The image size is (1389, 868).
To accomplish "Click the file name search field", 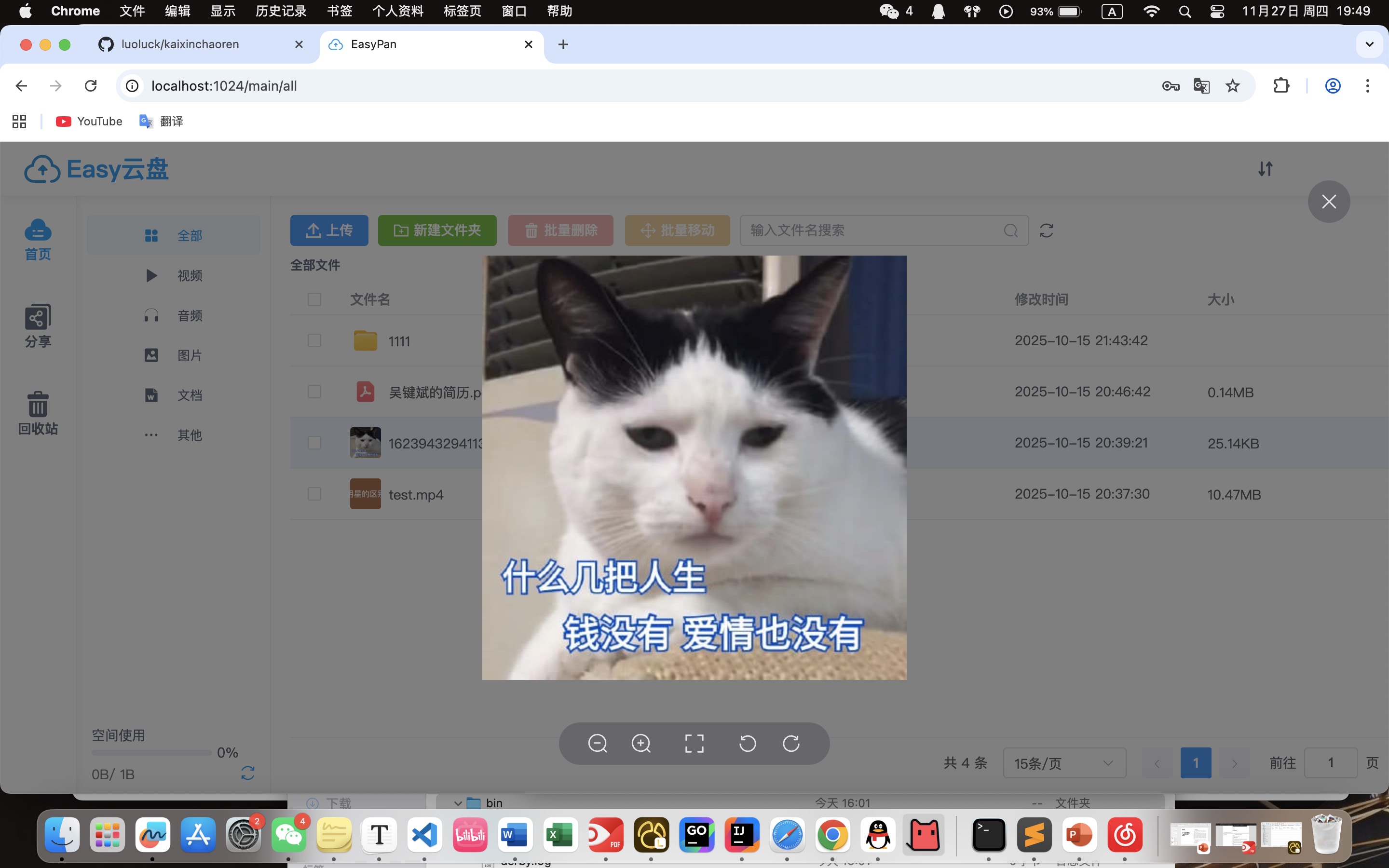I will pyautogui.click(x=872, y=231).
